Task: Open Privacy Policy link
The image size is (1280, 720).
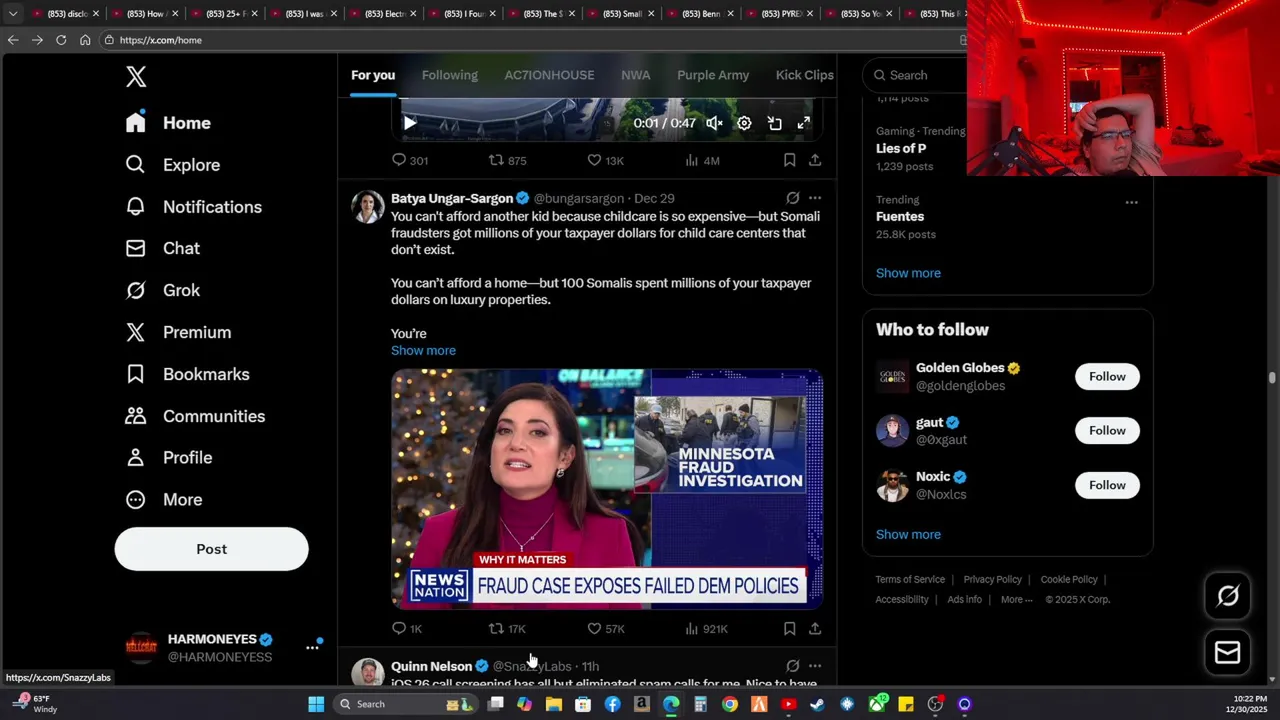Action: [x=992, y=579]
